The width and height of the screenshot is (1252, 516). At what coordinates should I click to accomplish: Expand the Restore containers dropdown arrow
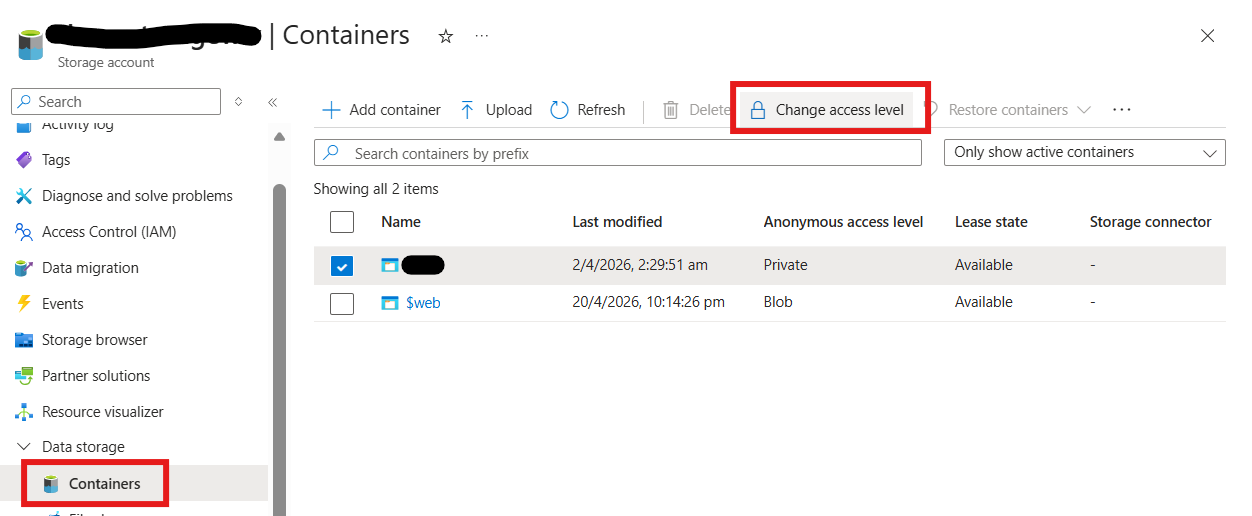[x=1083, y=110]
